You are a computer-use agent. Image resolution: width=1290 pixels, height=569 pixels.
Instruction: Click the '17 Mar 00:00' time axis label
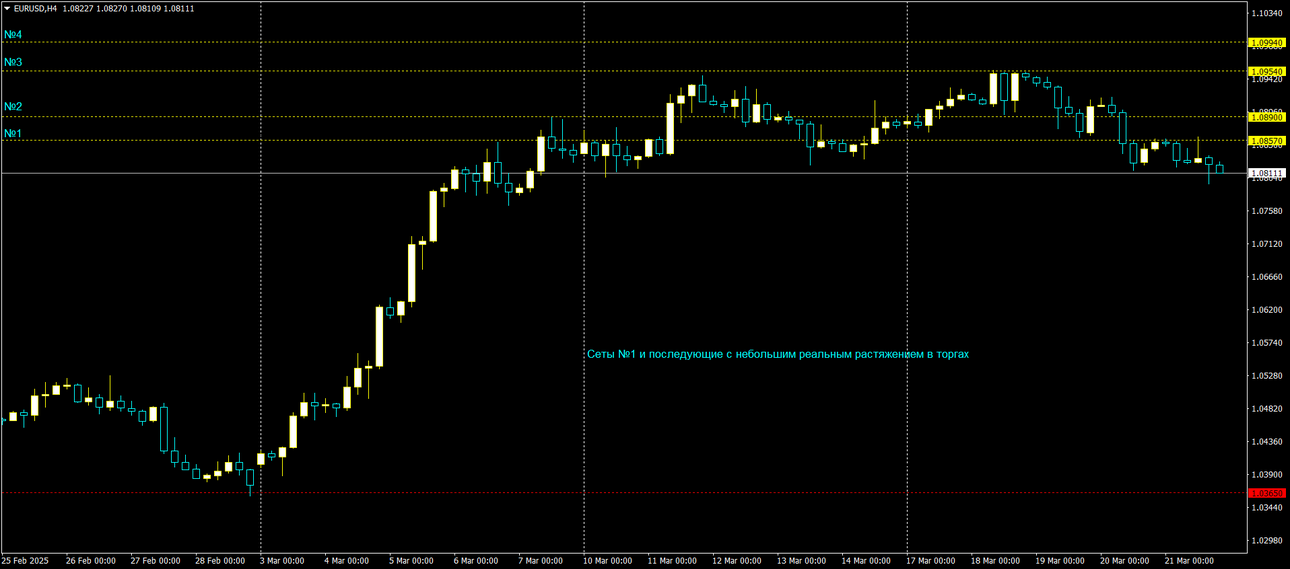pos(931,561)
